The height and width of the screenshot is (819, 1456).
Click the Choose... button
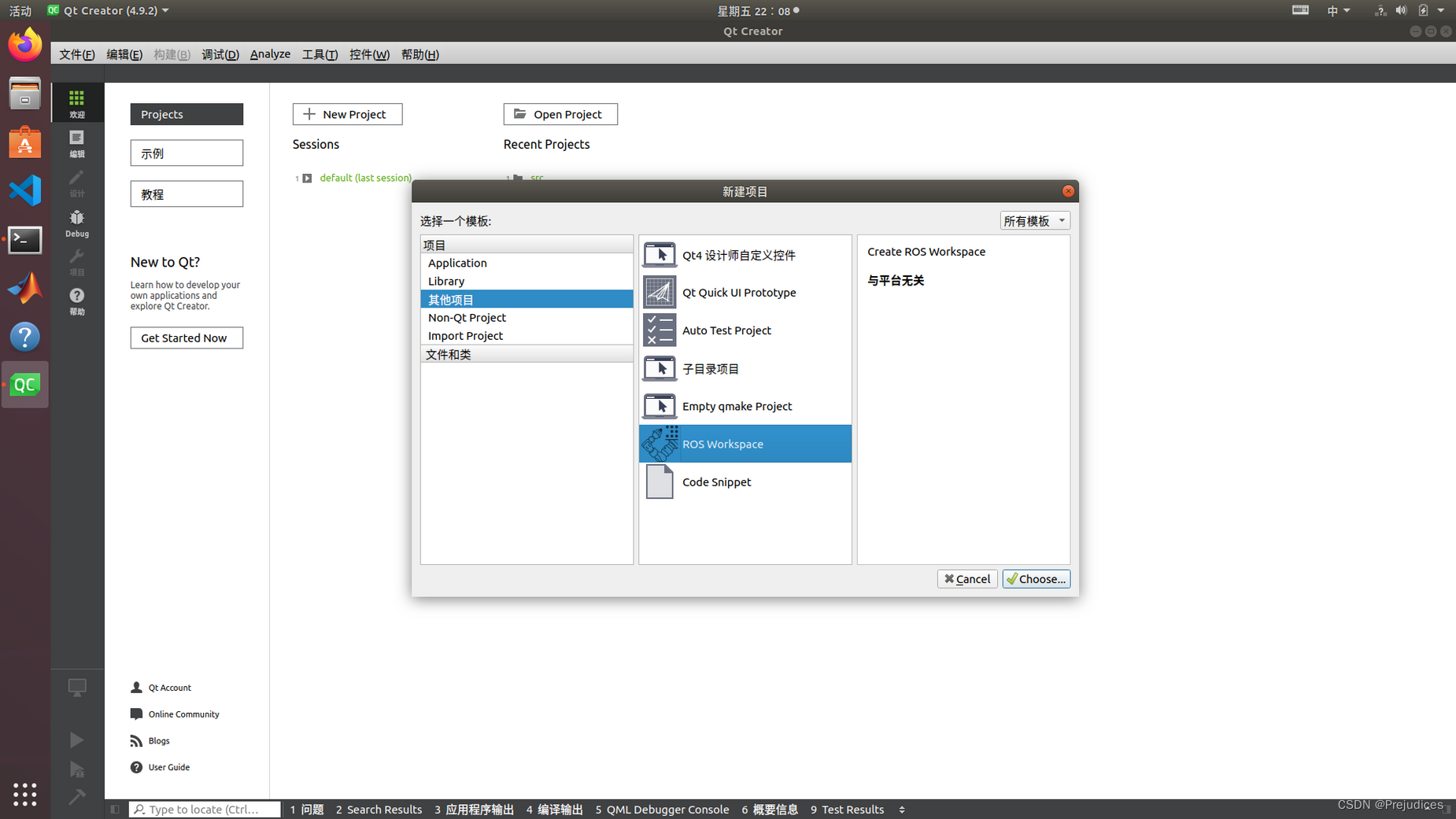tap(1036, 579)
